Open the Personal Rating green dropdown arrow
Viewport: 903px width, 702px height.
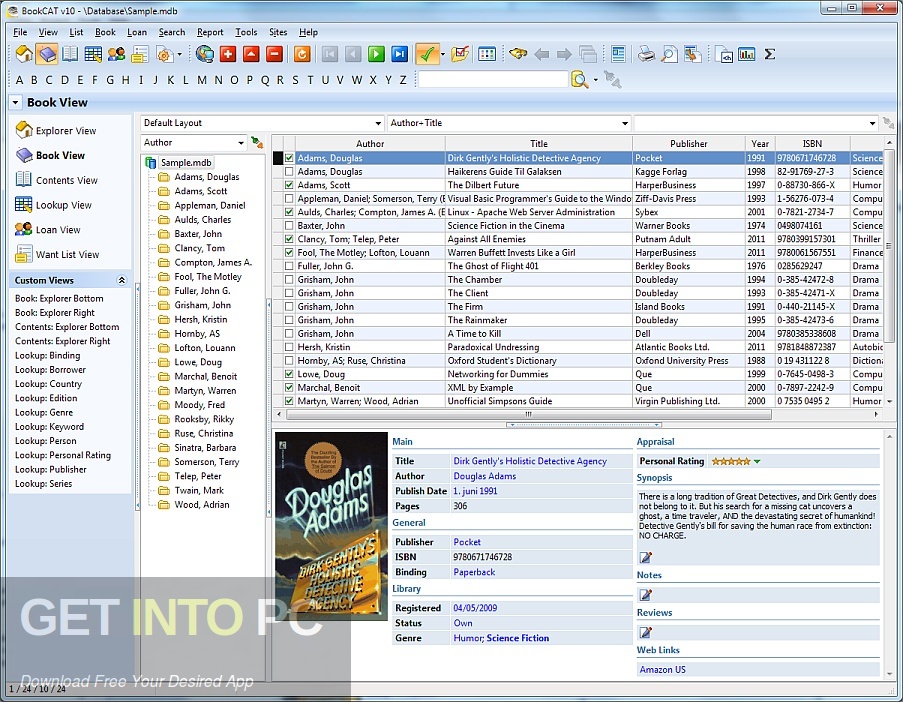(757, 461)
